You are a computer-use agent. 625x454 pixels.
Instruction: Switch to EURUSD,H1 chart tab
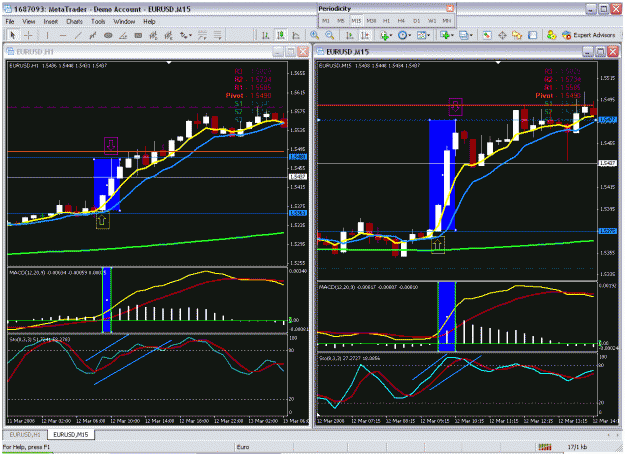click(25, 434)
